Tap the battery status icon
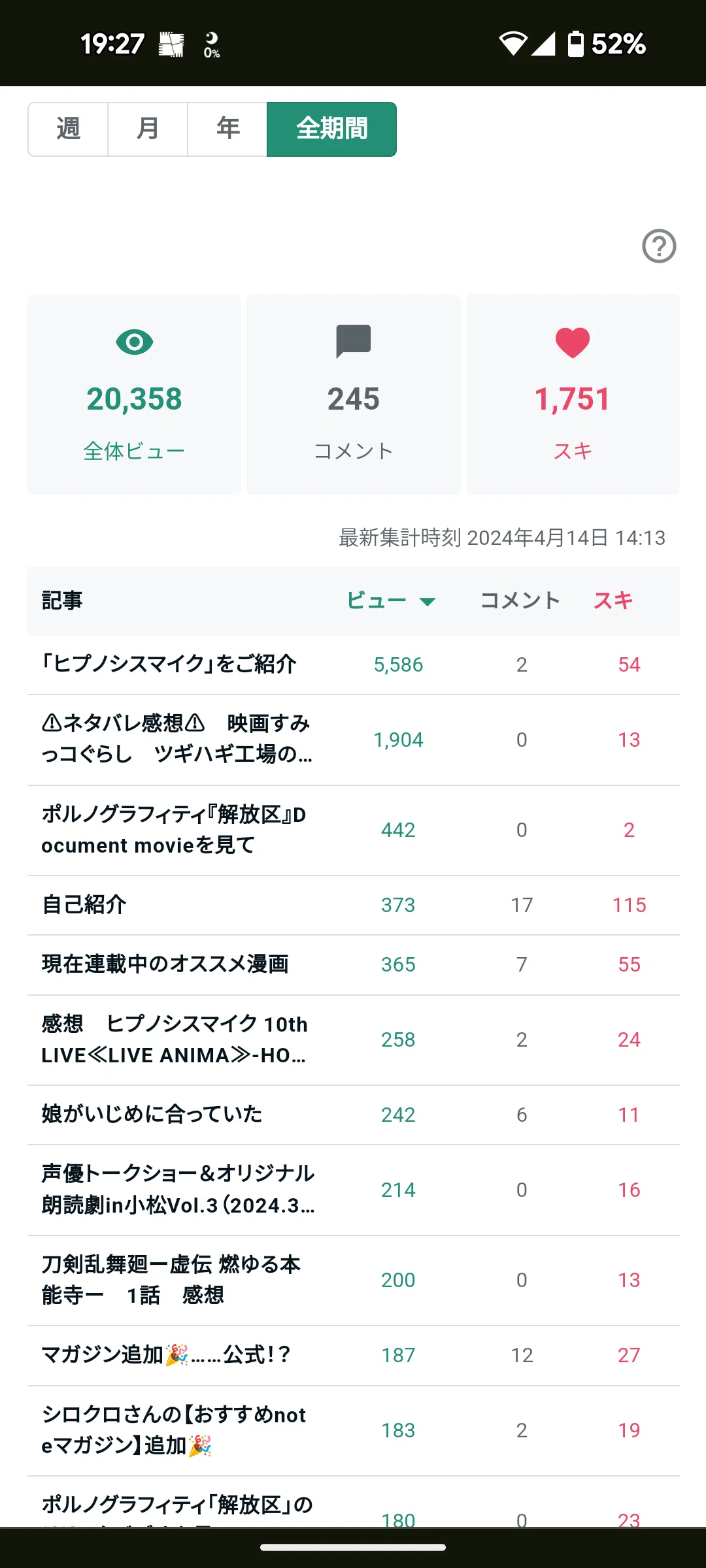 (575, 44)
